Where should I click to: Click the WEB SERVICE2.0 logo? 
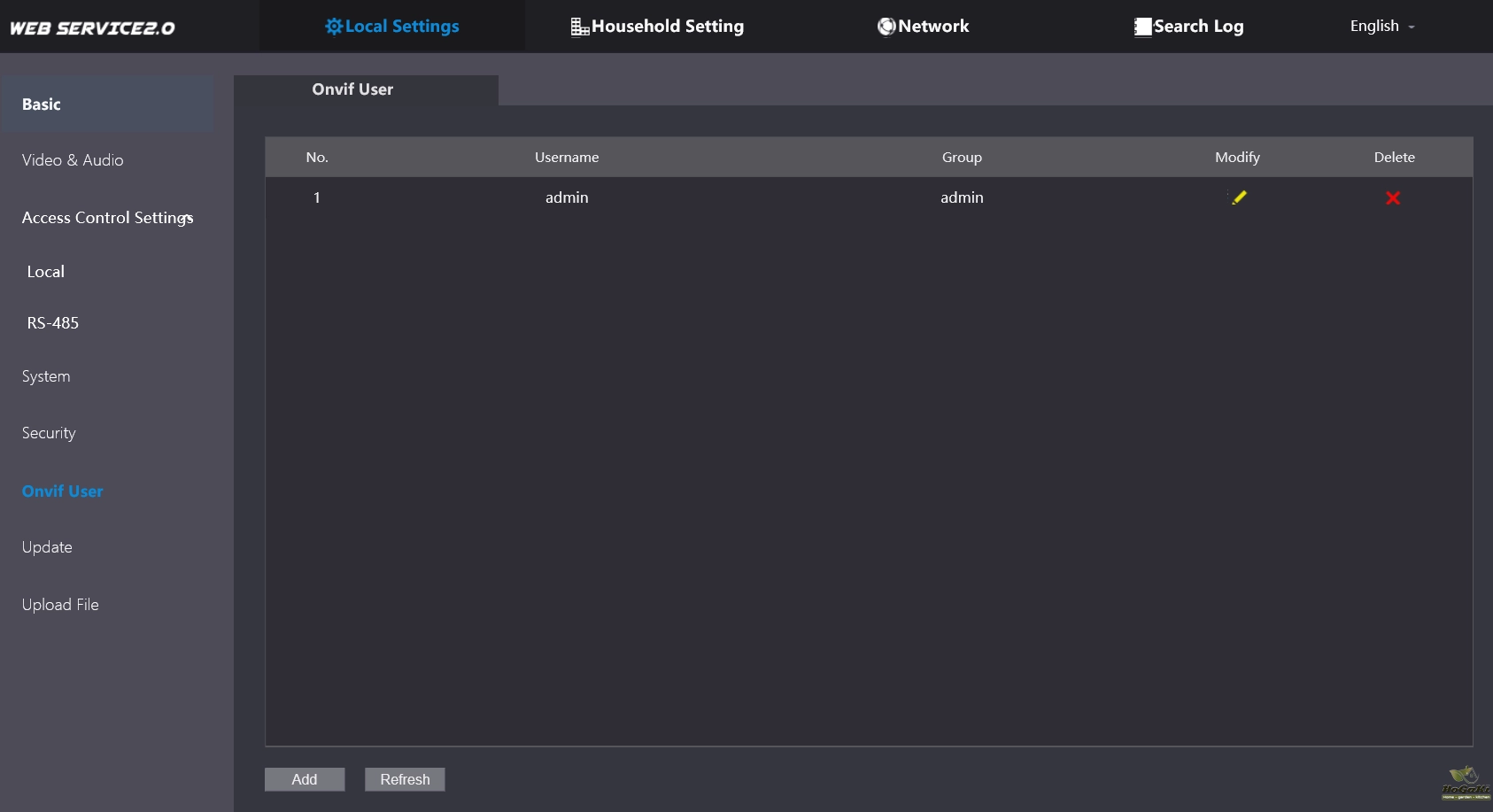coord(92,28)
